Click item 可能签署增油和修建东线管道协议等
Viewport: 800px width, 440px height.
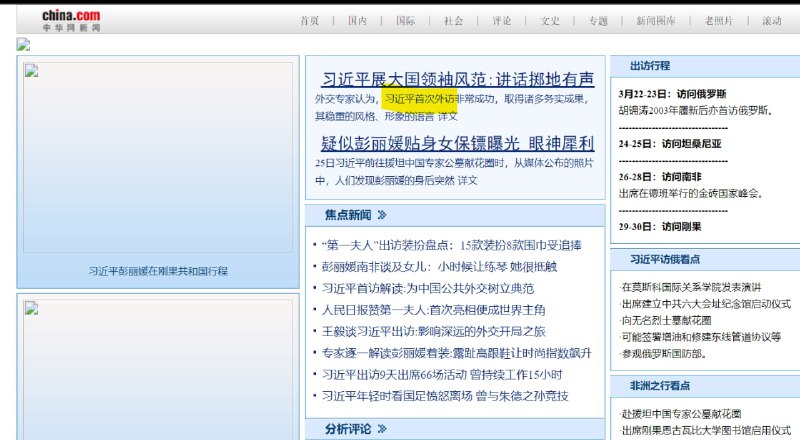point(701,337)
